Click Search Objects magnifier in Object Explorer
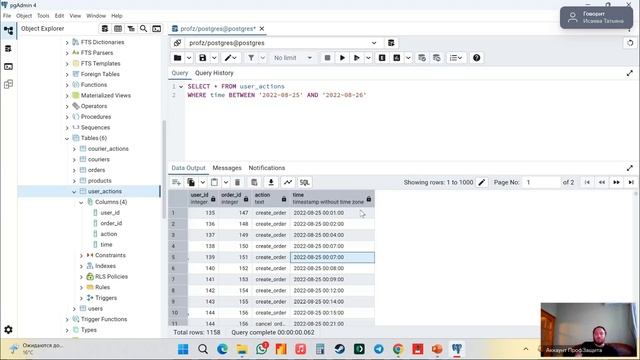Image resolution: width=640 pixels, height=360 pixels. 144,29
